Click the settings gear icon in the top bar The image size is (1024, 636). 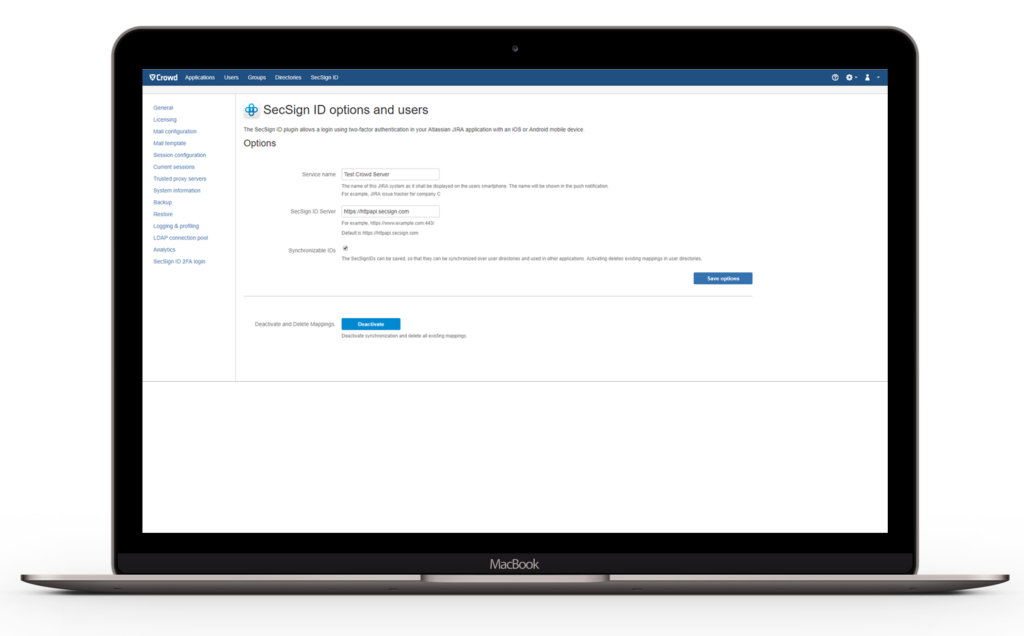pos(849,77)
